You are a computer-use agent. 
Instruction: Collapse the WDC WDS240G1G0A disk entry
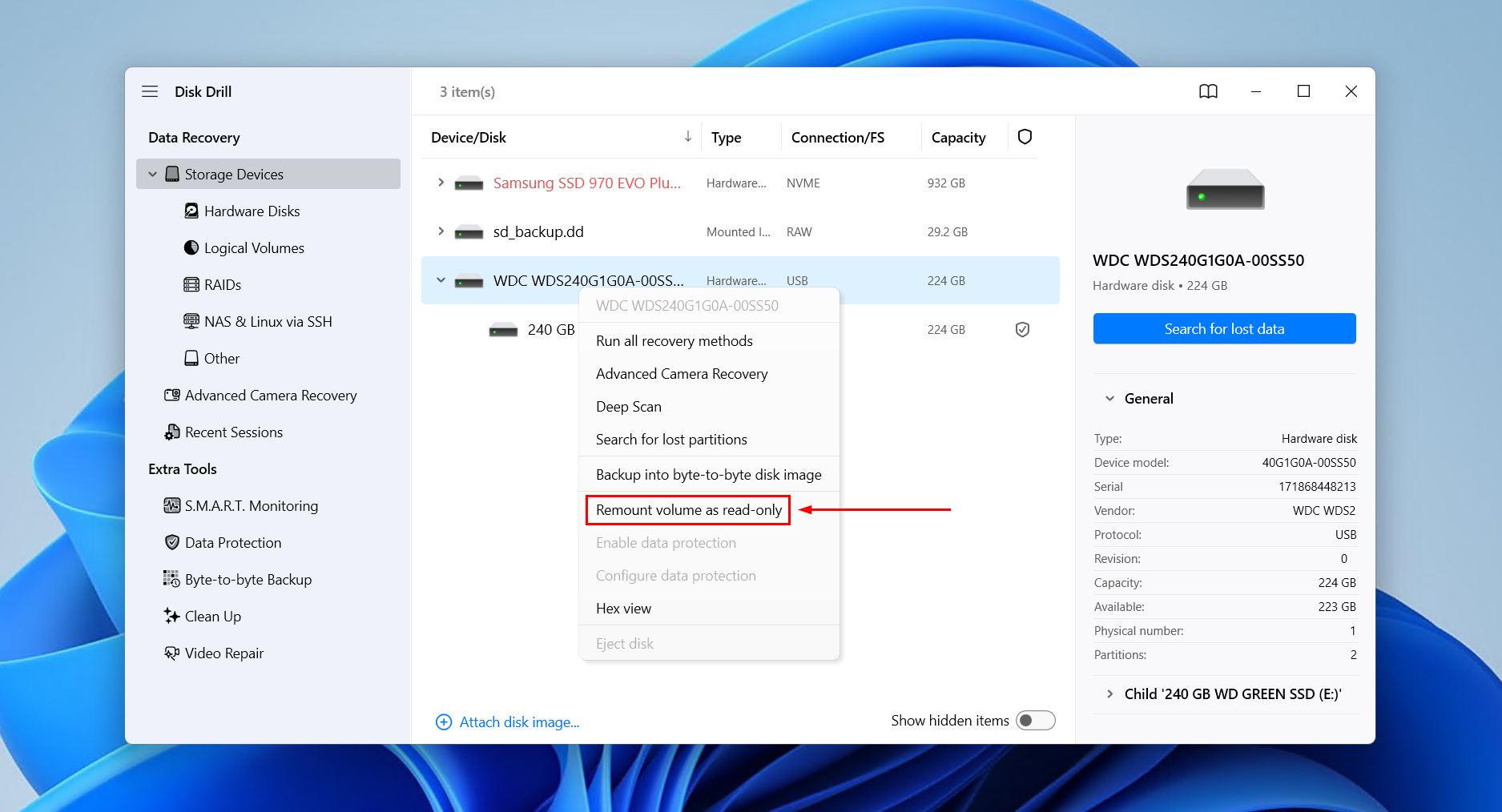(x=441, y=280)
